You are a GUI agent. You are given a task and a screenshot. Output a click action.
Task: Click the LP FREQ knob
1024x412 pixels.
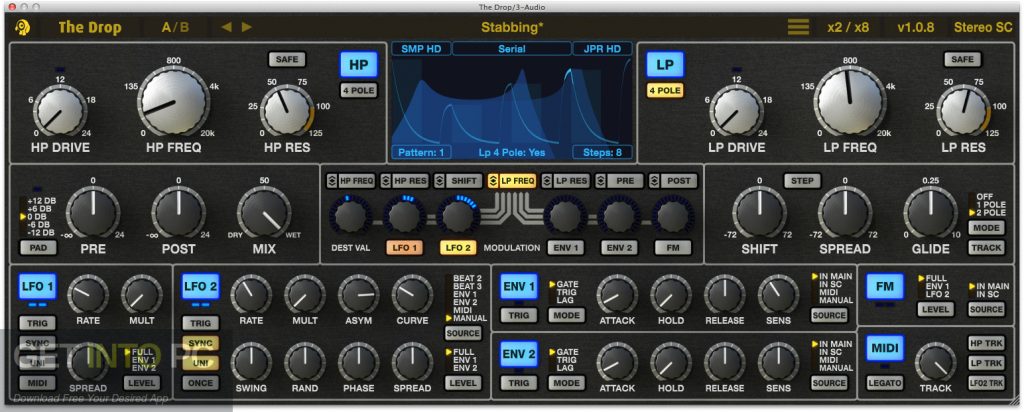[x=850, y=103]
